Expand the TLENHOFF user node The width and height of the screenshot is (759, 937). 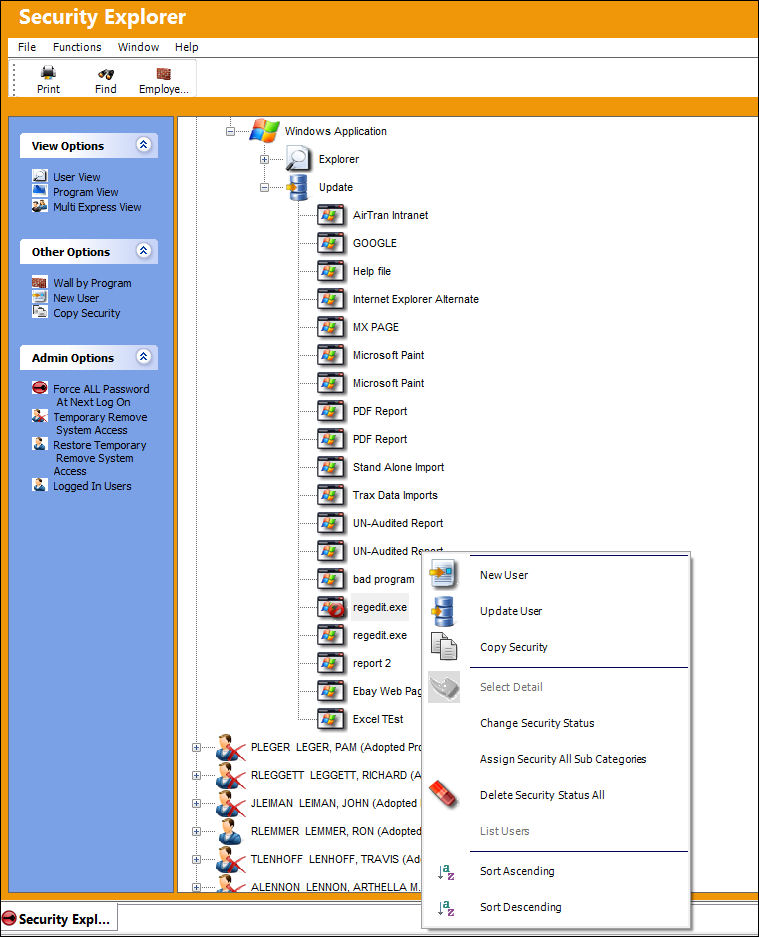196,859
